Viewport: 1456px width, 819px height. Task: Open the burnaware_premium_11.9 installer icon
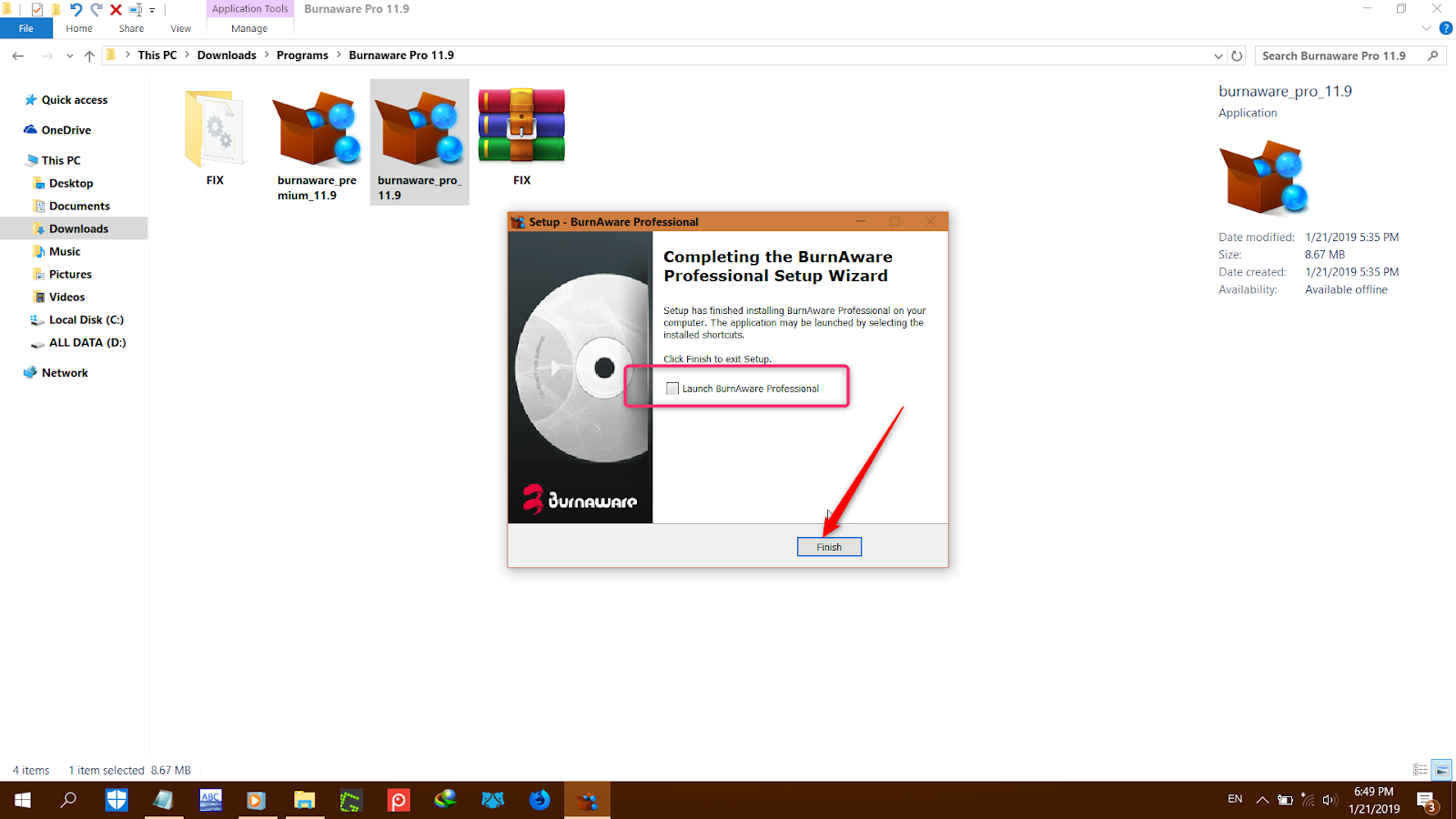[317, 144]
